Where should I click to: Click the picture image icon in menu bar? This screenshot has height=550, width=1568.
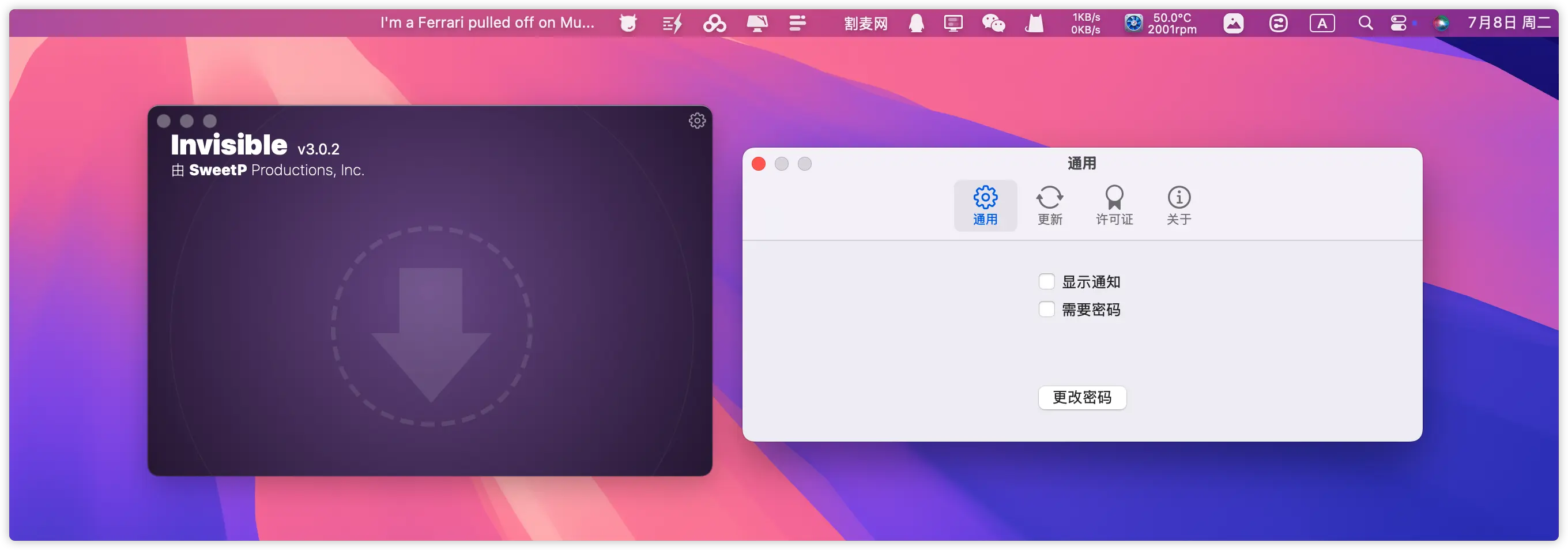point(1233,23)
